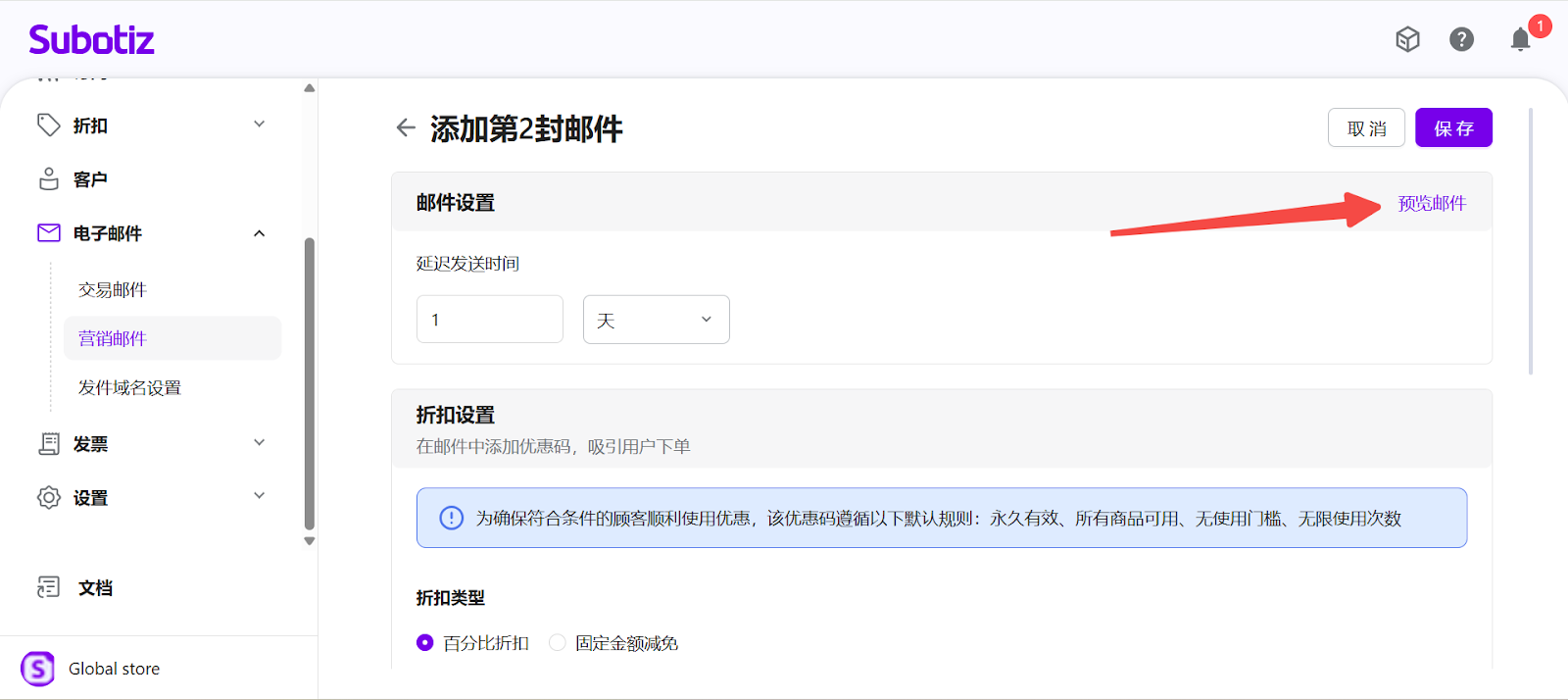Click the delay time input field
This screenshot has height=700, width=1568.
pyautogui.click(x=489, y=320)
